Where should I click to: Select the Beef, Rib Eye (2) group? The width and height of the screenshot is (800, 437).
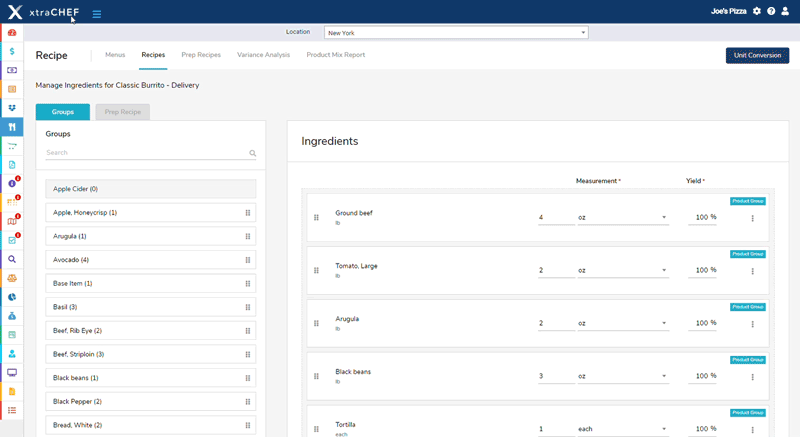[151, 331]
